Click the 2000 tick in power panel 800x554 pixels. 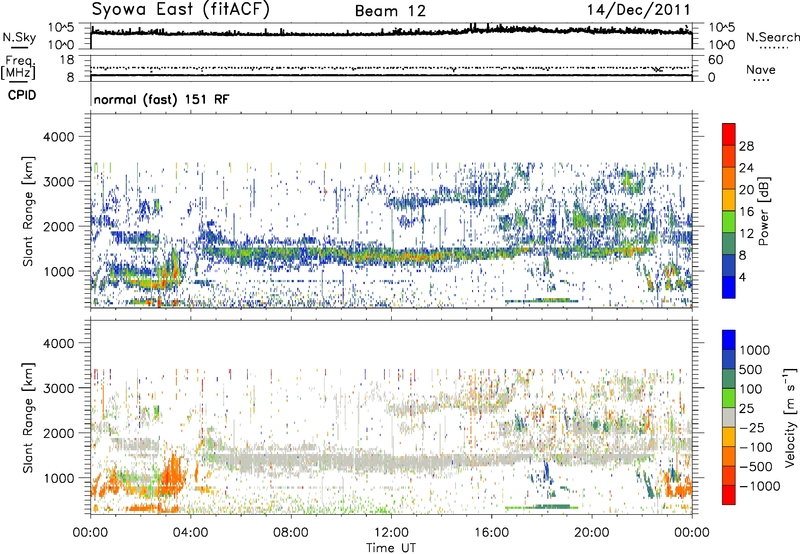pyautogui.click(x=58, y=226)
